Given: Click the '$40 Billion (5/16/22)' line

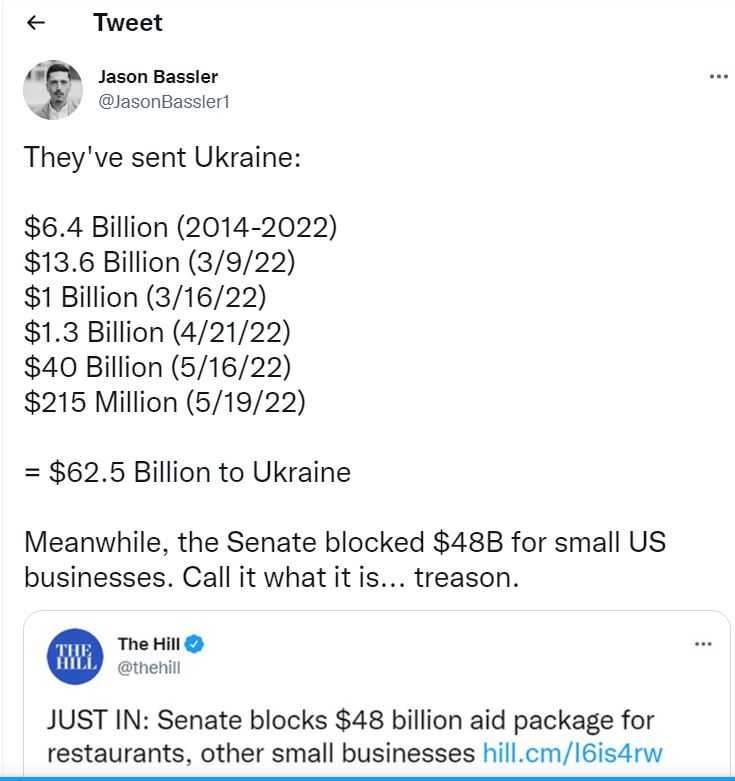Looking at the screenshot, I should (x=157, y=368).
